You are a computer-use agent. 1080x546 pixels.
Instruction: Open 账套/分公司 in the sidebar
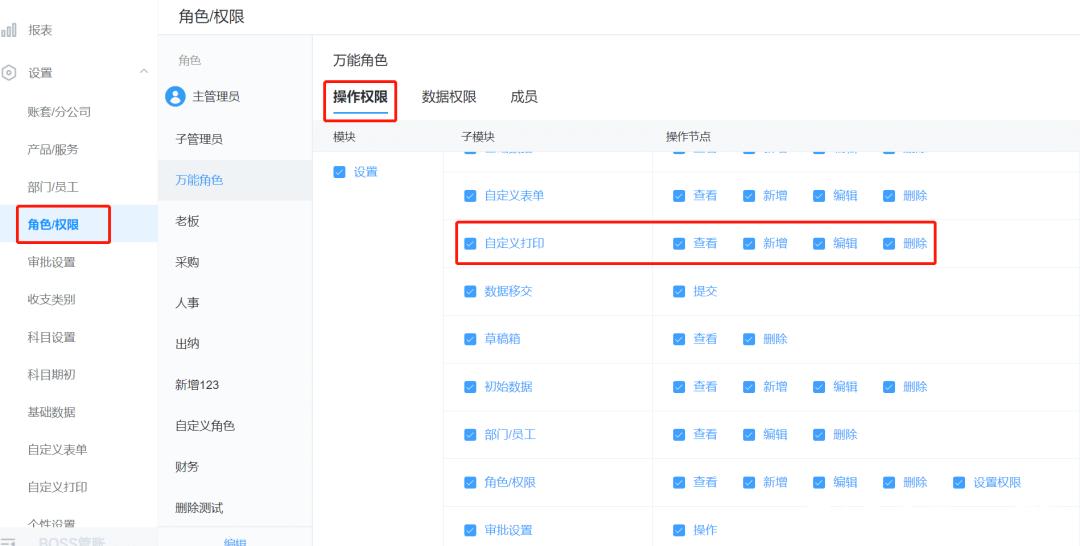pyautogui.click(x=59, y=112)
